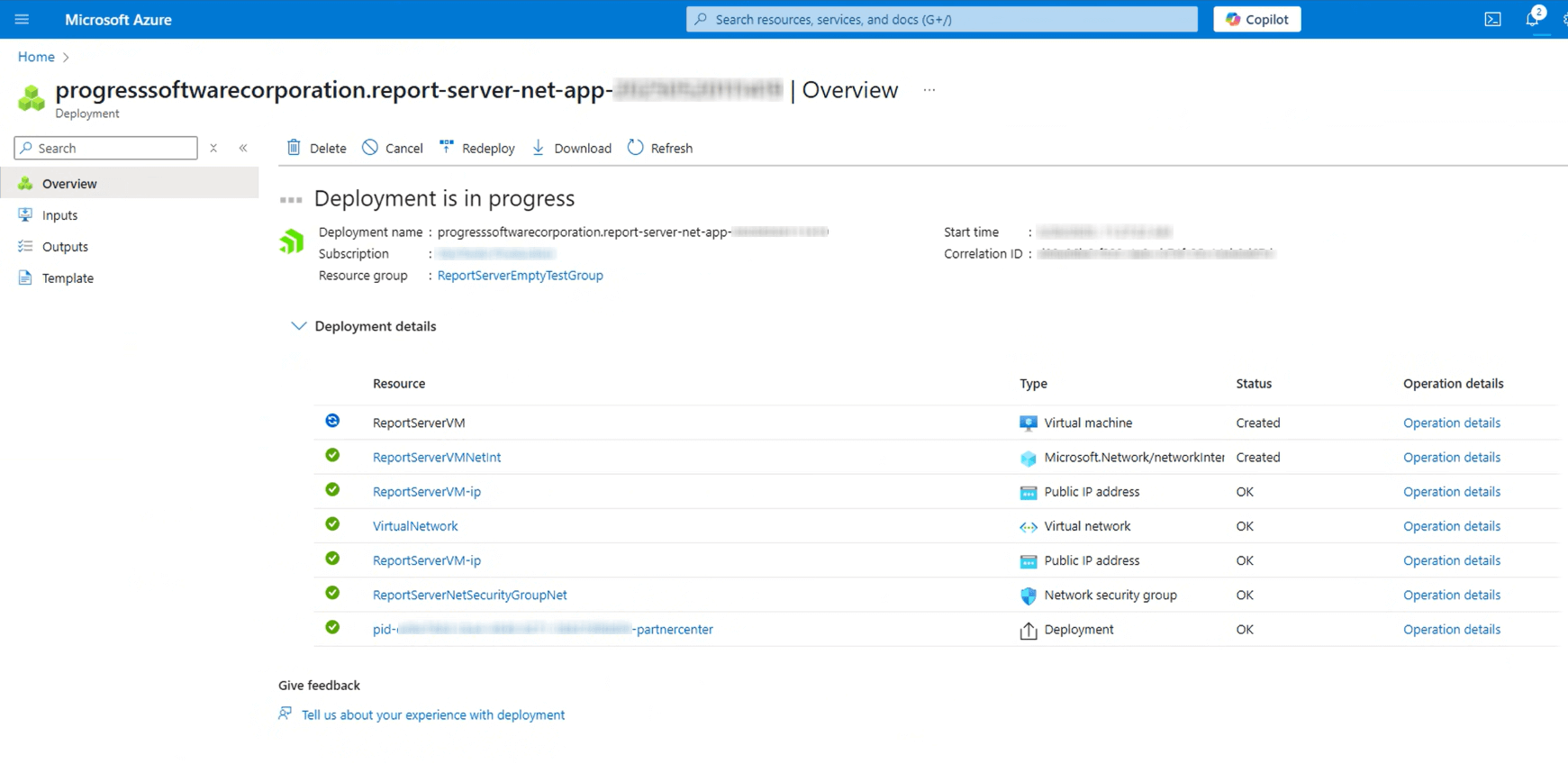Collapse the Deployment details section

(298, 326)
